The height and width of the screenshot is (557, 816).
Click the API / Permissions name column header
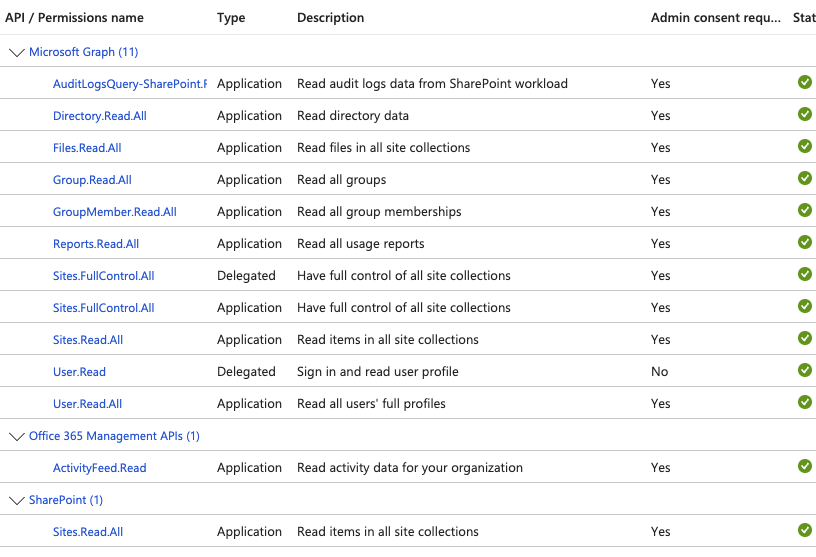(74, 18)
